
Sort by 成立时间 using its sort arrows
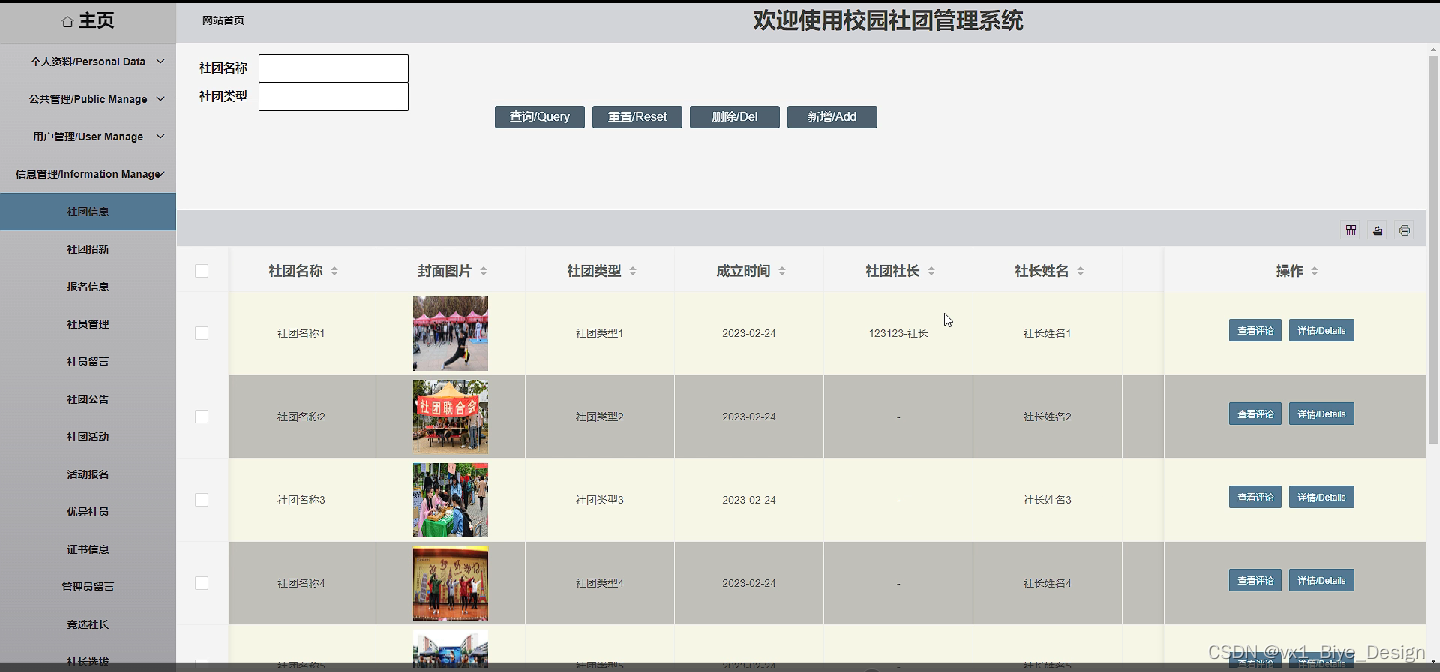pyautogui.click(x=782, y=271)
